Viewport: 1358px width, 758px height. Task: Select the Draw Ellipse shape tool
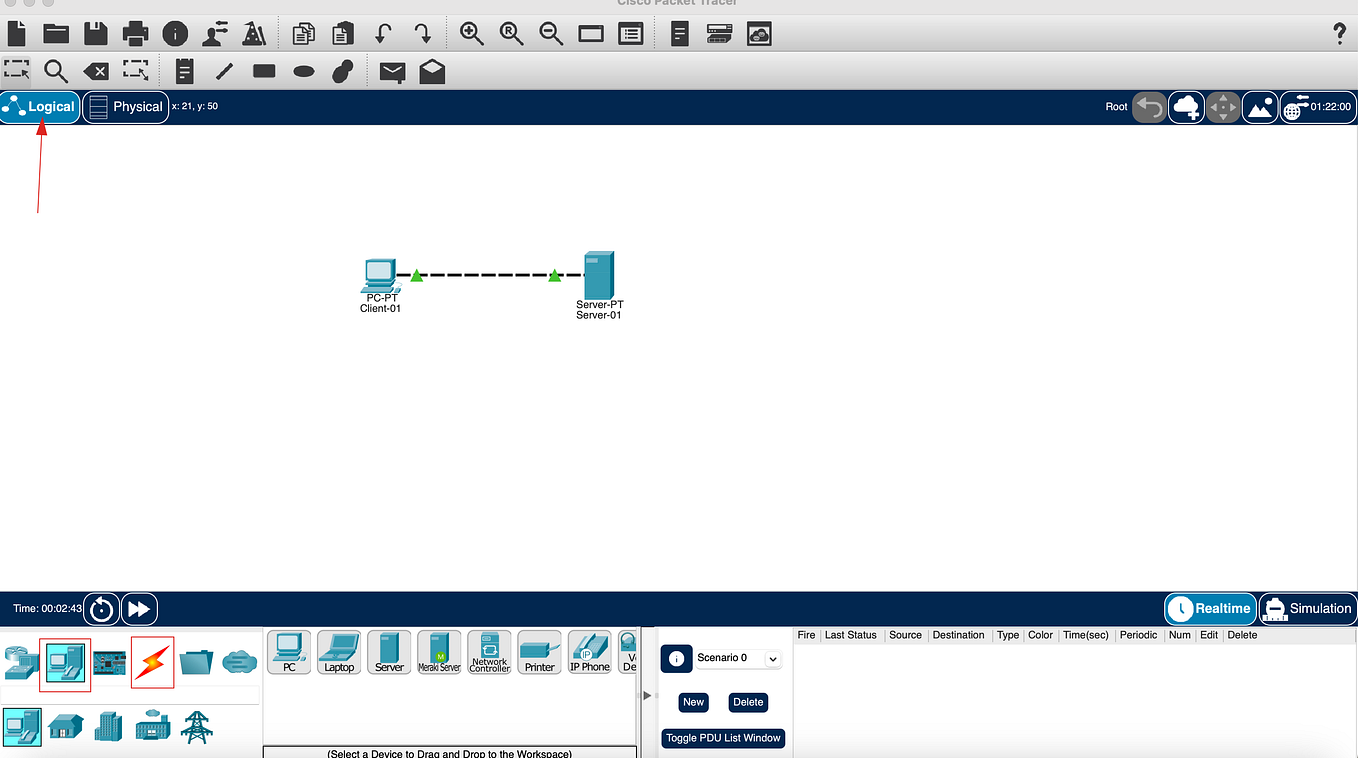[302, 71]
